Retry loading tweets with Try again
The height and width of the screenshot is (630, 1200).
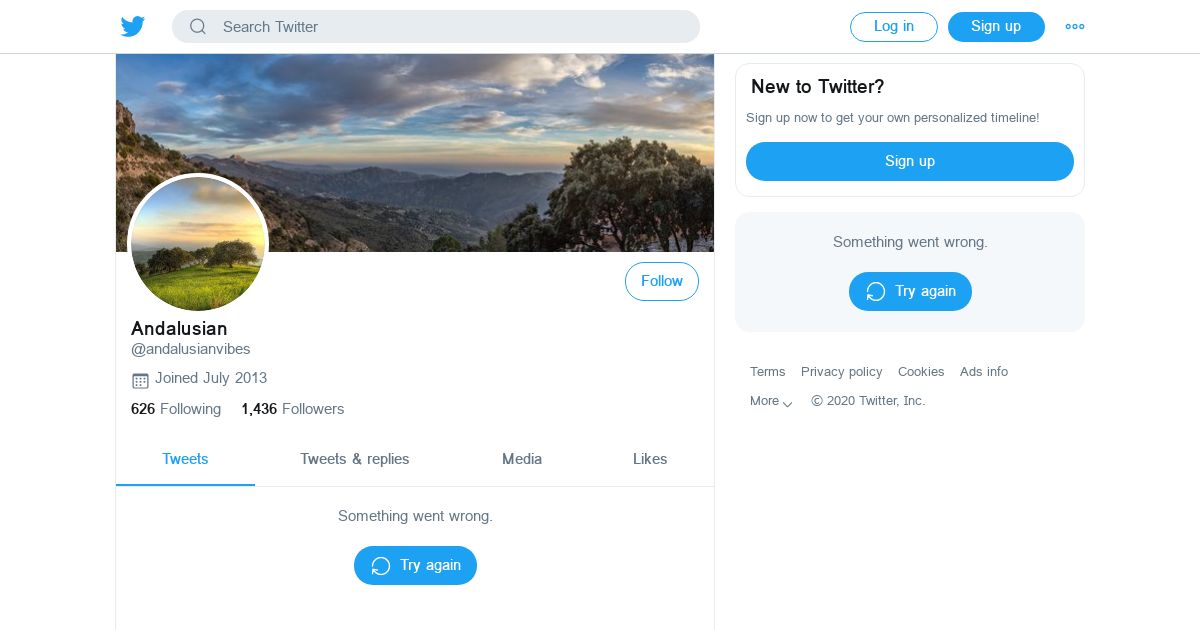pyautogui.click(x=415, y=565)
